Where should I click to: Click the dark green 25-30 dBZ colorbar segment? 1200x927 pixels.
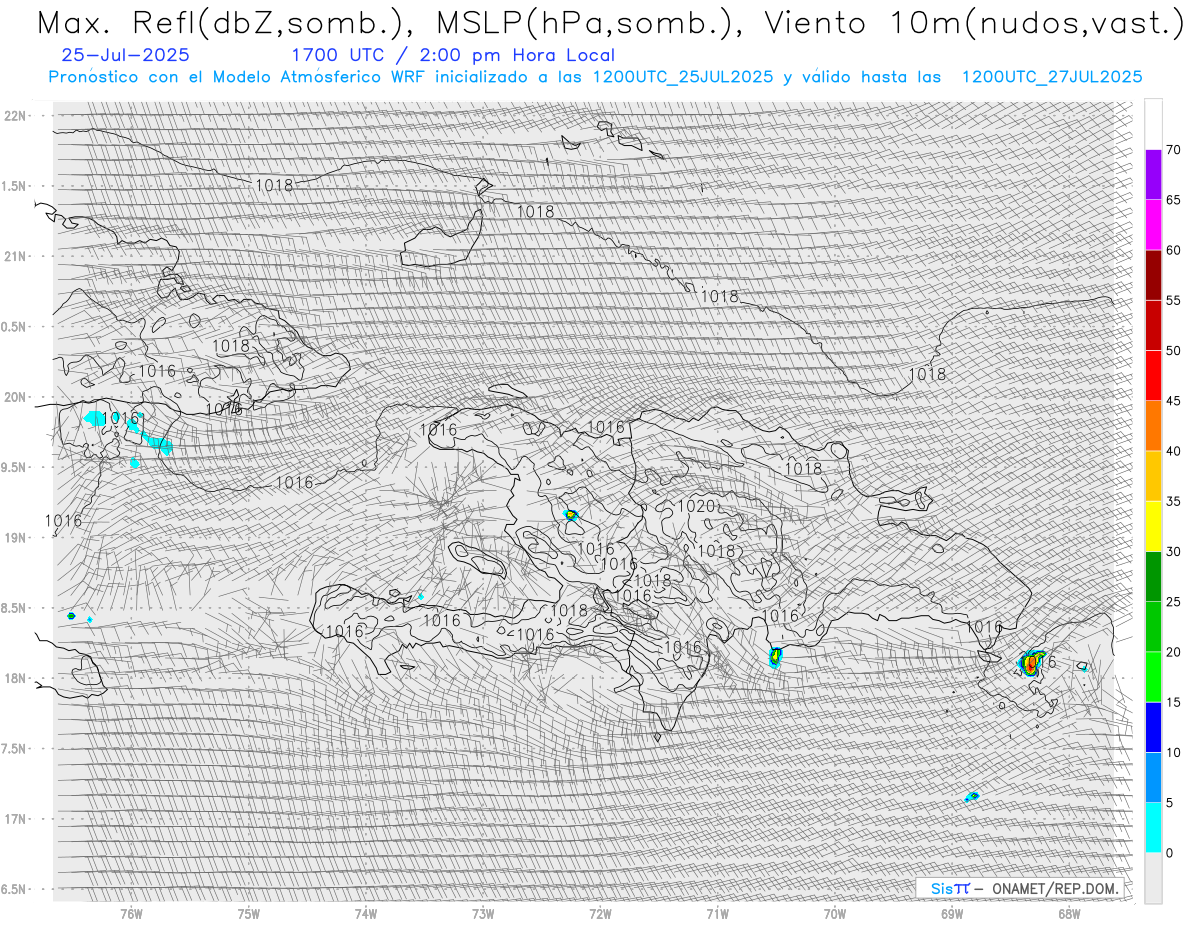click(1153, 576)
